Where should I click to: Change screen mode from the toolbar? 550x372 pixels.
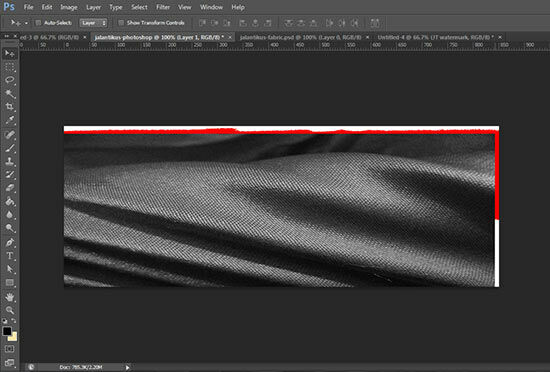tap(9, 363)
